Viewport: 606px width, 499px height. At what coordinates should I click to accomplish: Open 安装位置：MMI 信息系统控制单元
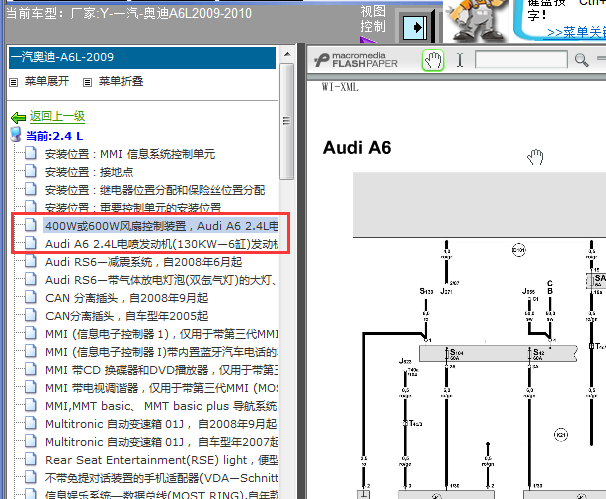click(130, 154)
